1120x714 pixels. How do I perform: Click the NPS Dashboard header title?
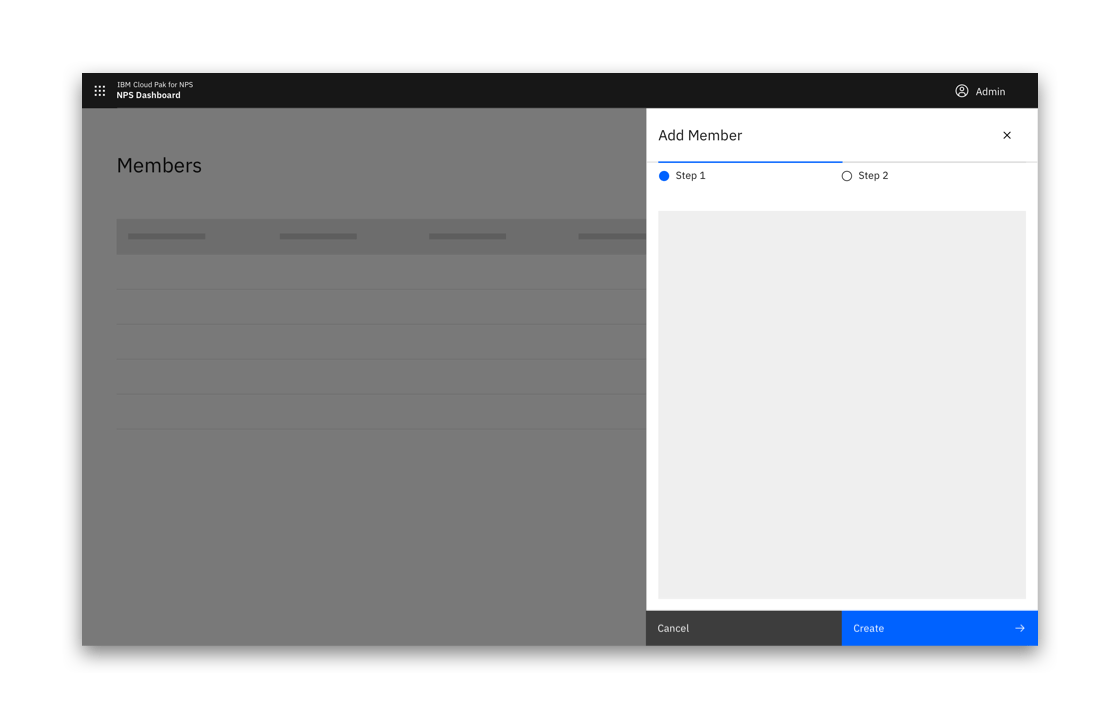148,96
